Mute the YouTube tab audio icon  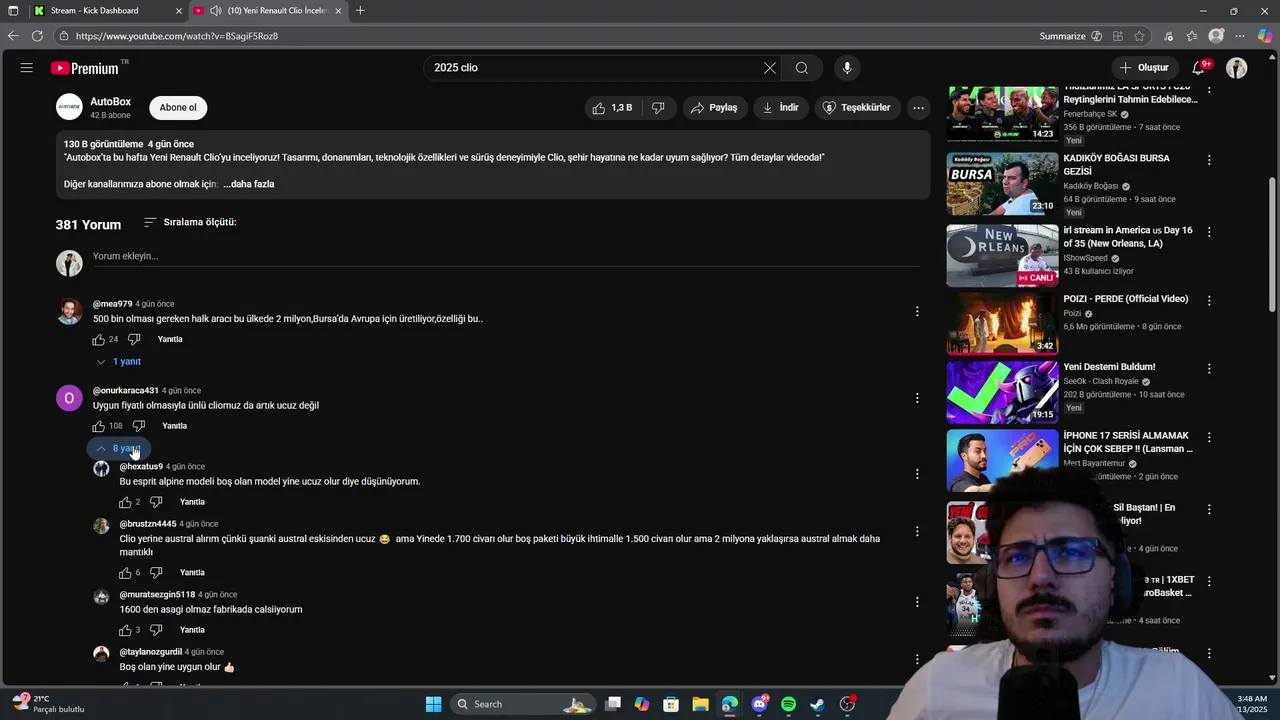[216, 11]
